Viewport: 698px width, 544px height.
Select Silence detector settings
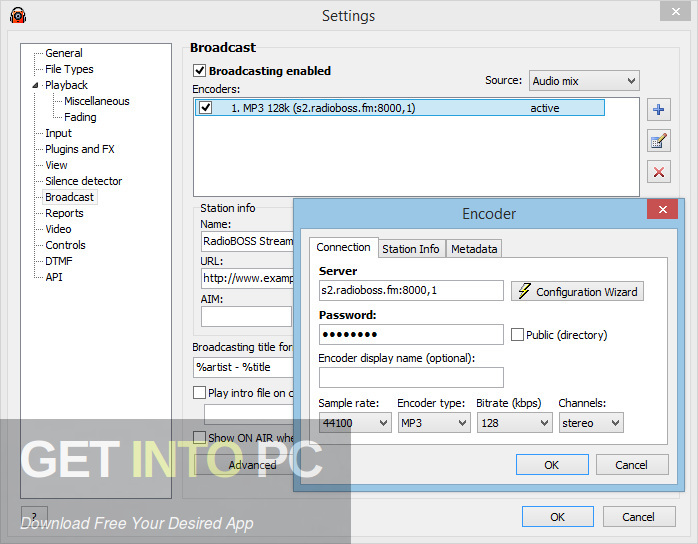tap(83, 181)
